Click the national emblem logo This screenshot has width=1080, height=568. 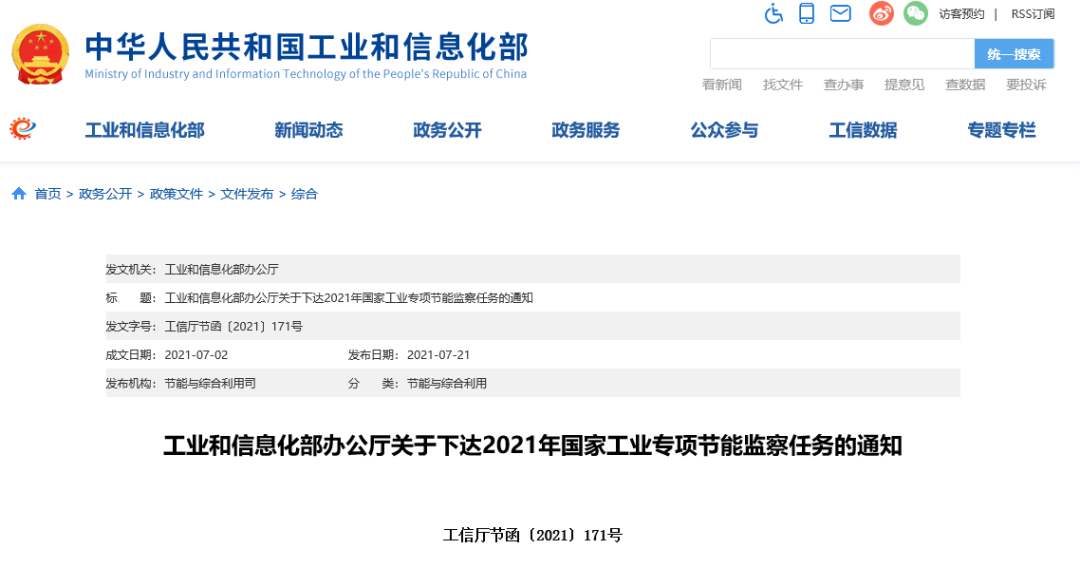41,54
